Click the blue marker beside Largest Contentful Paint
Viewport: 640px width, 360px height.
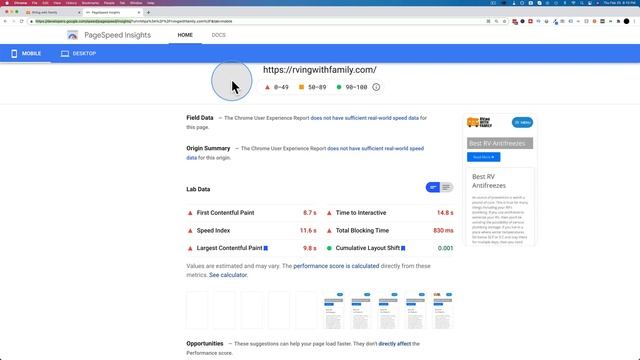click(266, 248)
